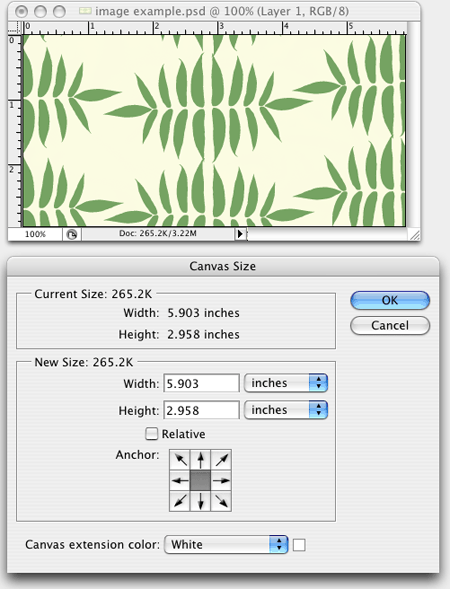
Task: Select the top-center anchor arrow
Action: pyautogui.click(x=201, y=460)
